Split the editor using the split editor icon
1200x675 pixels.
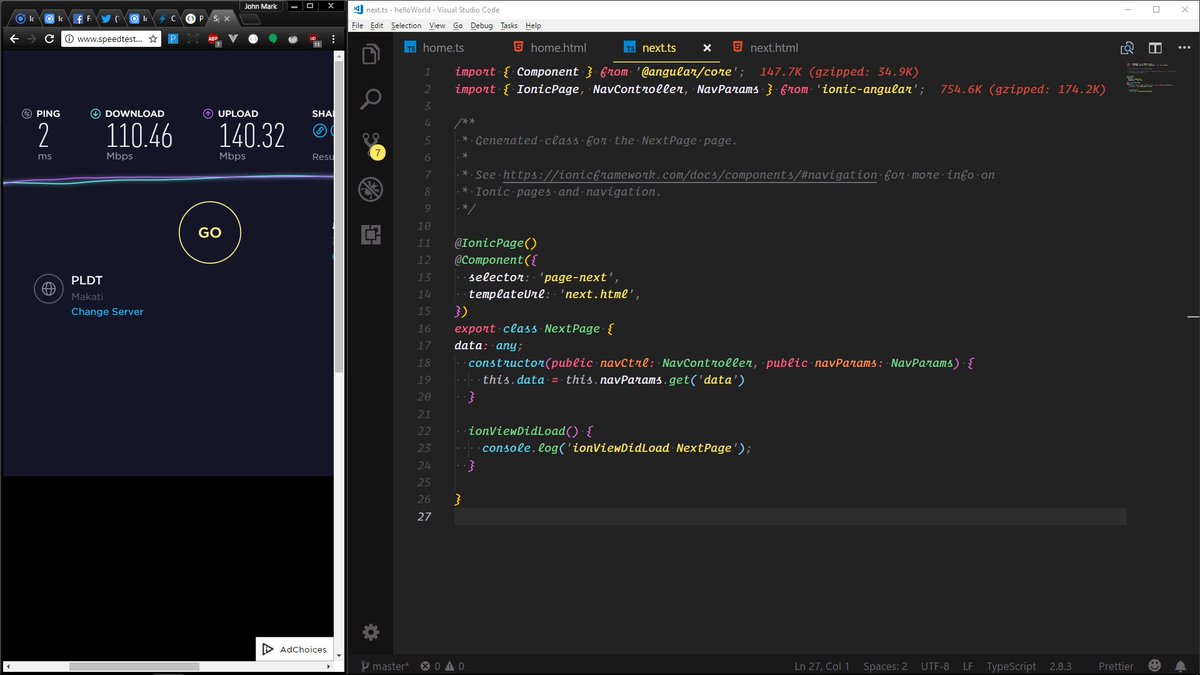1155,48
